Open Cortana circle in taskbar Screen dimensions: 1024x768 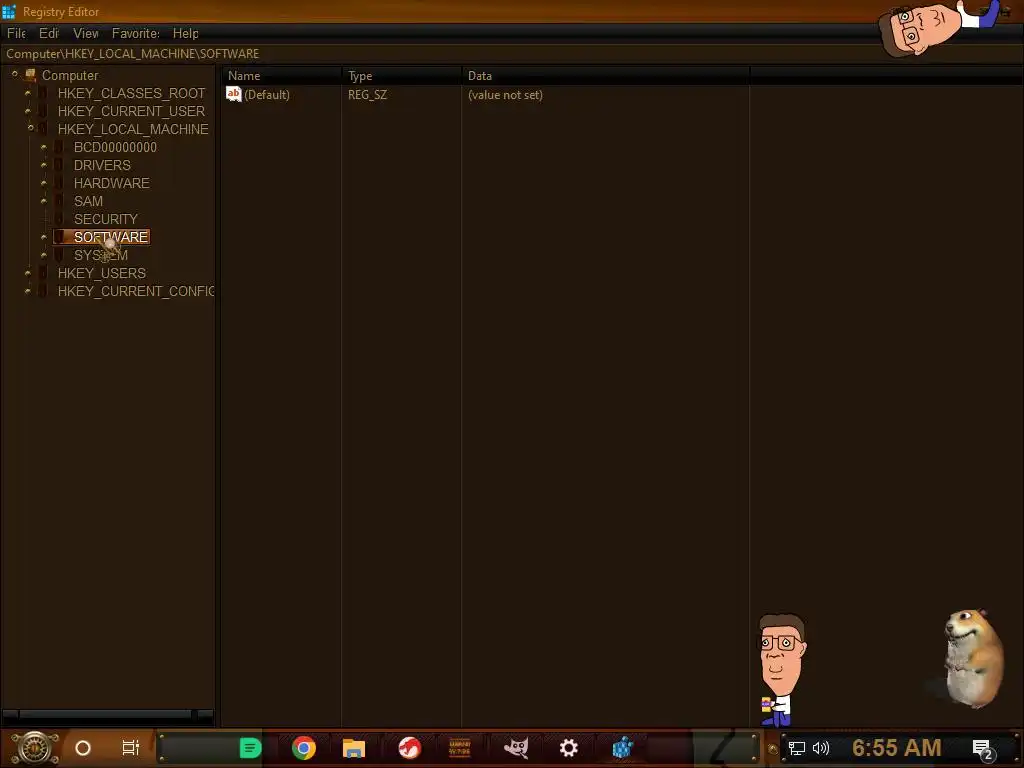click(x=83, y=748)
